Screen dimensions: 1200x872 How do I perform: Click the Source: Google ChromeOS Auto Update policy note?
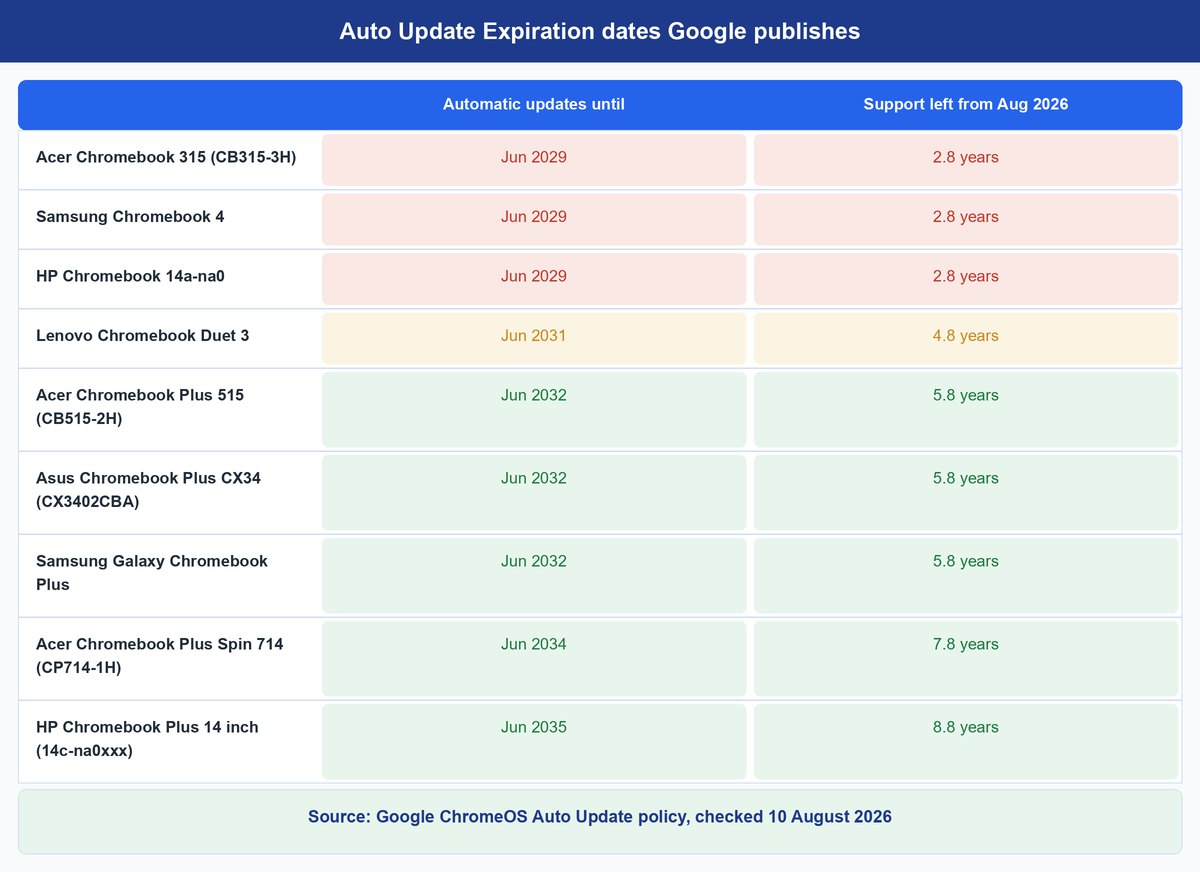pos(600,821)
